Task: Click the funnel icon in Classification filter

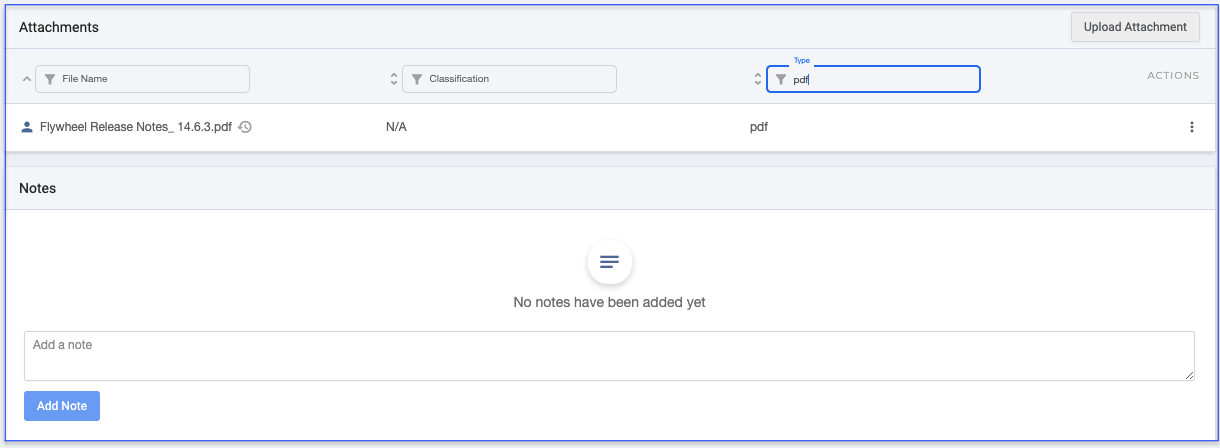Action: (x=416, y=79)
